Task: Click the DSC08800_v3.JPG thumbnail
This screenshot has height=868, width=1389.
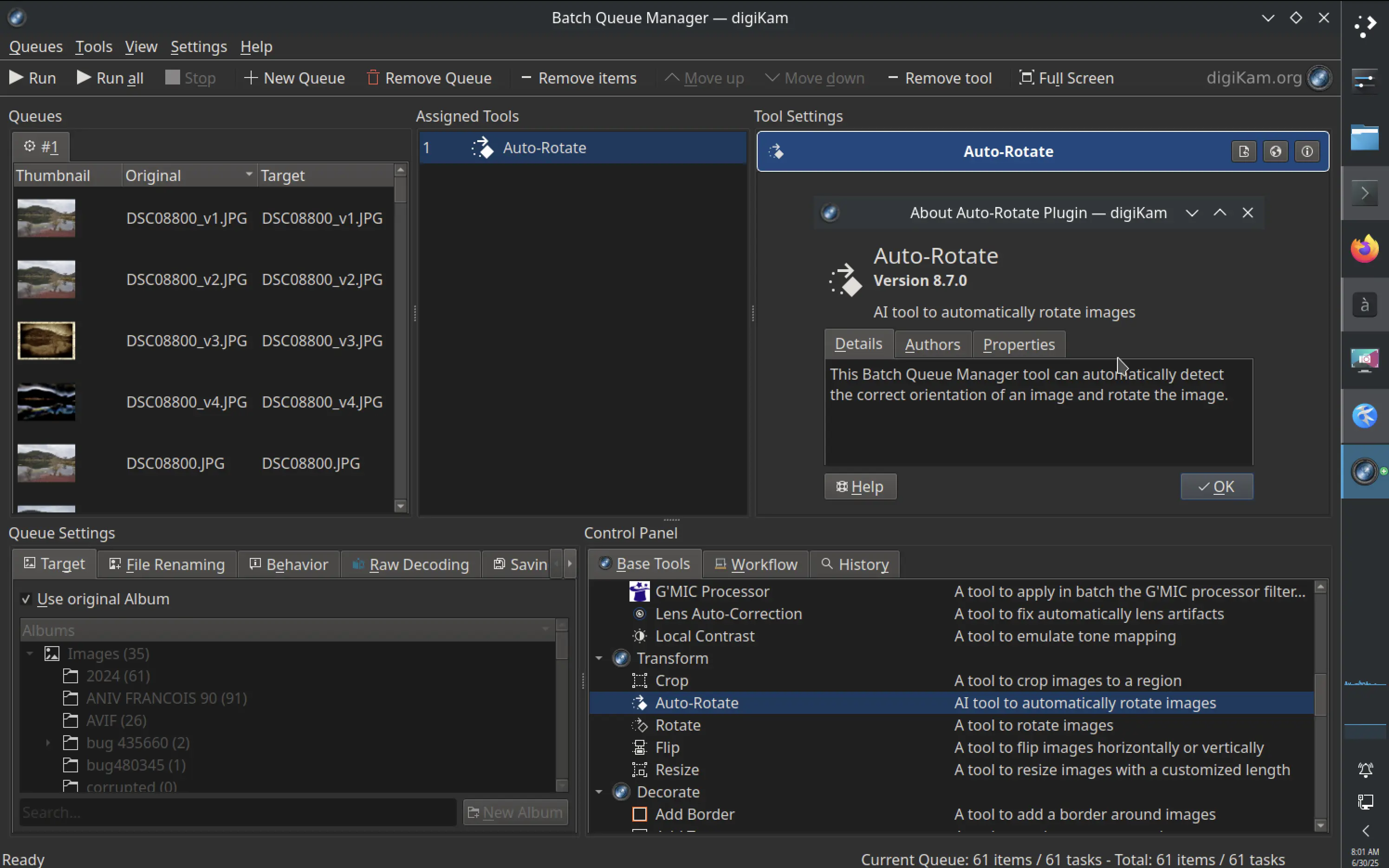Action: point(46,340)
